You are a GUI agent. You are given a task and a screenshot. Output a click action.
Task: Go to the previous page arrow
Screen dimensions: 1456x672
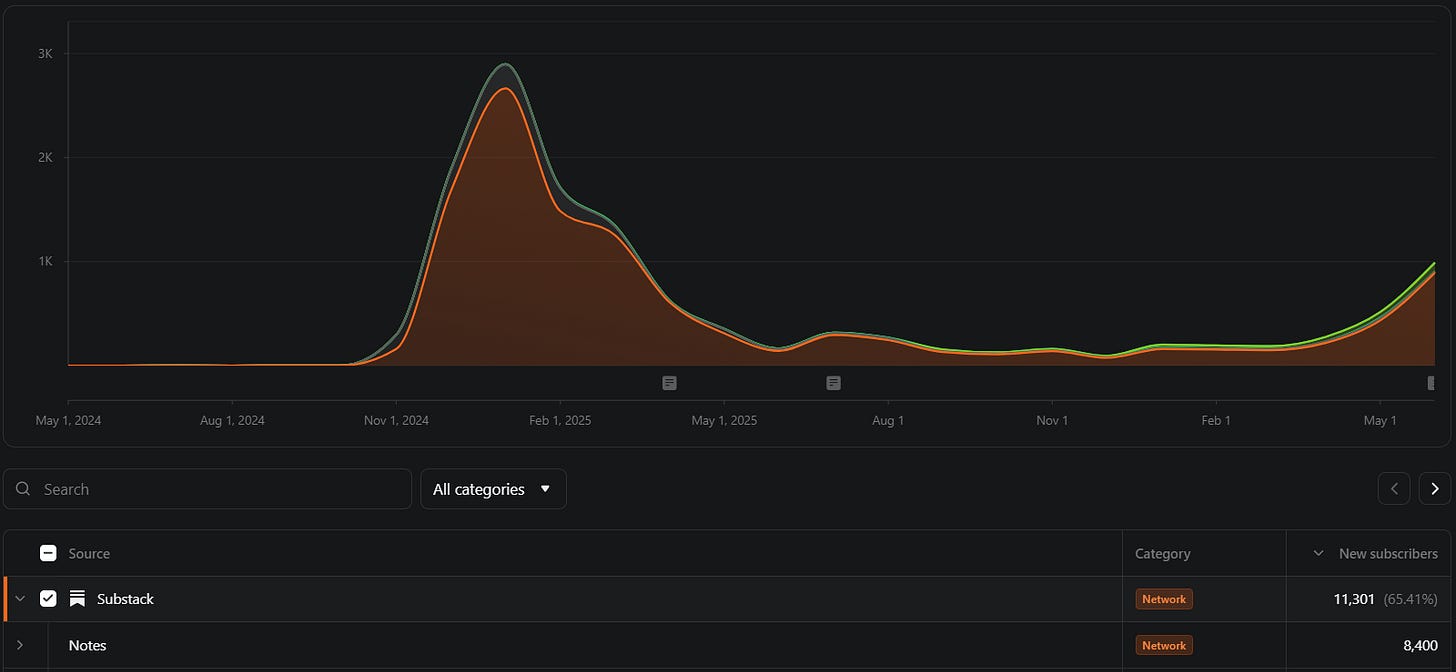pos(1394,489)
